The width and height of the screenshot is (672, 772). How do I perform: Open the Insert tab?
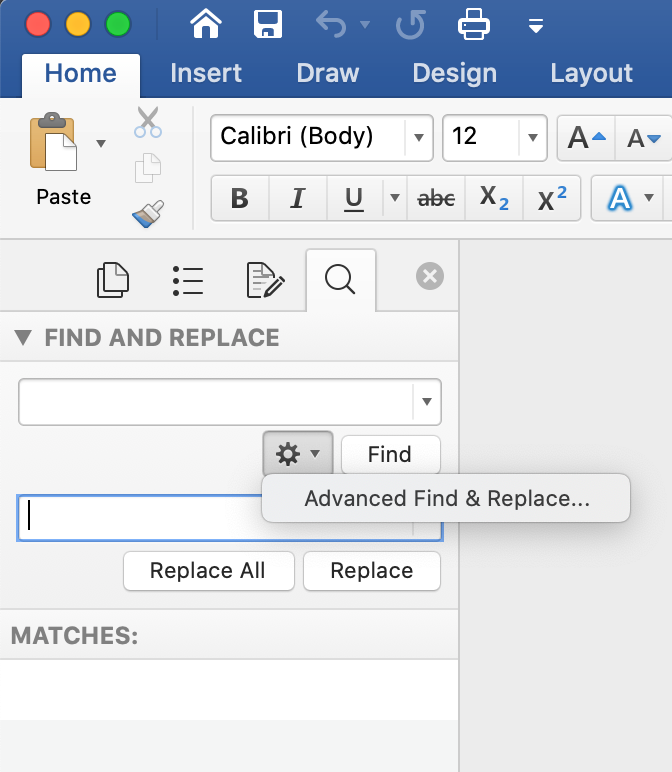tap(206, 74)
